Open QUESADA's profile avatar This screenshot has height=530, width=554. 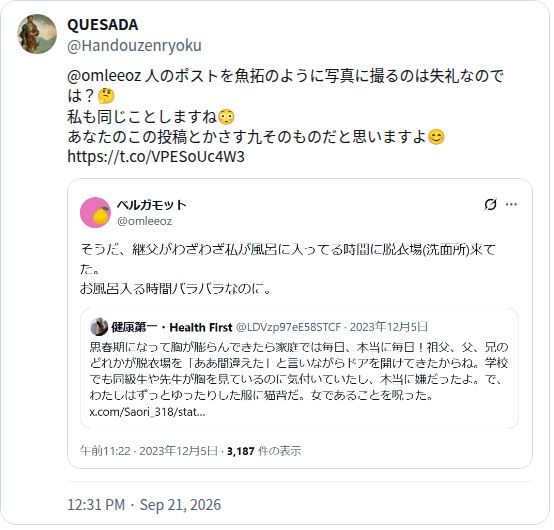tap(37, 34)
